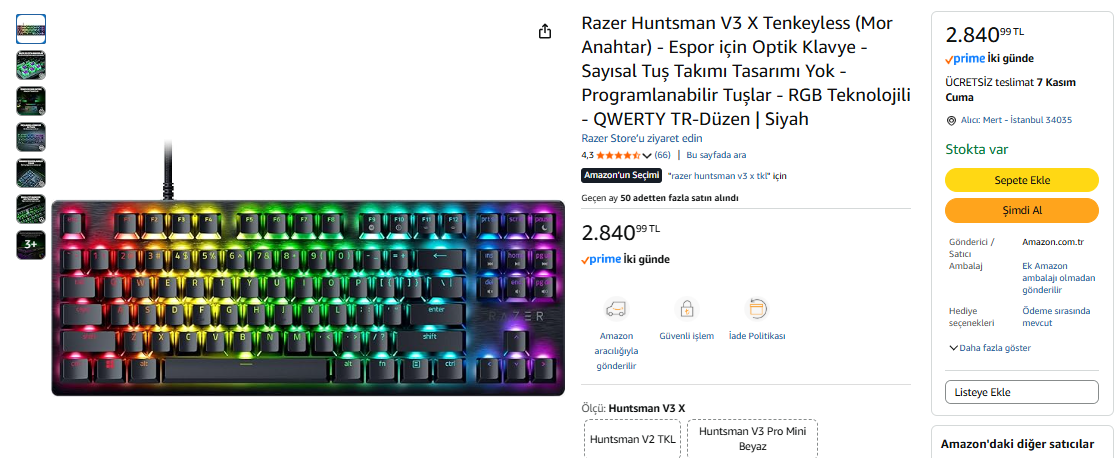Open 'Razer Store'u ziyaret edin' link
Screen dimensions: 1116x458
pyautogui.click(x=641, y=138)
